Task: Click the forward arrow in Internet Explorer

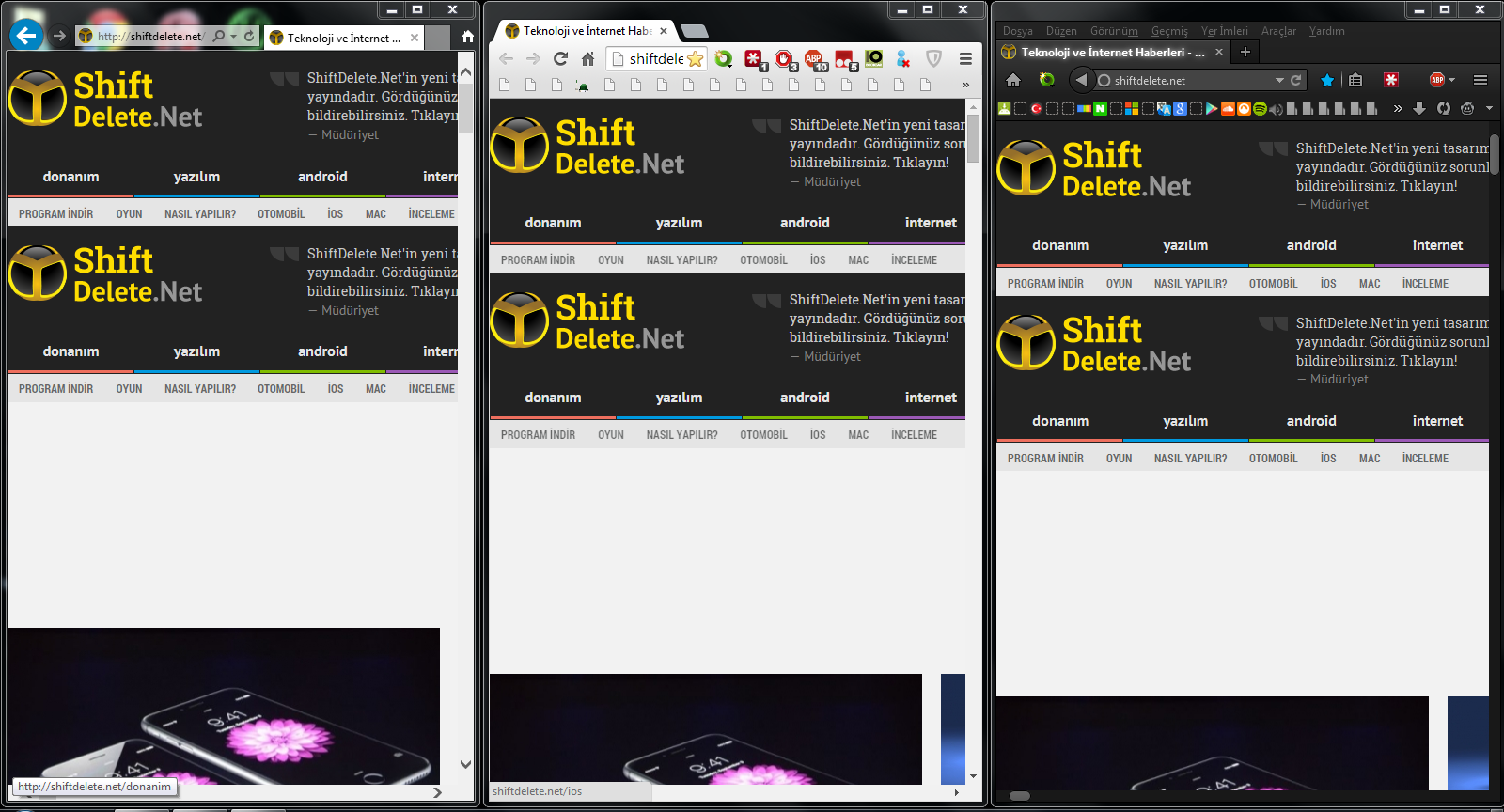Action: tap(59, 36)
